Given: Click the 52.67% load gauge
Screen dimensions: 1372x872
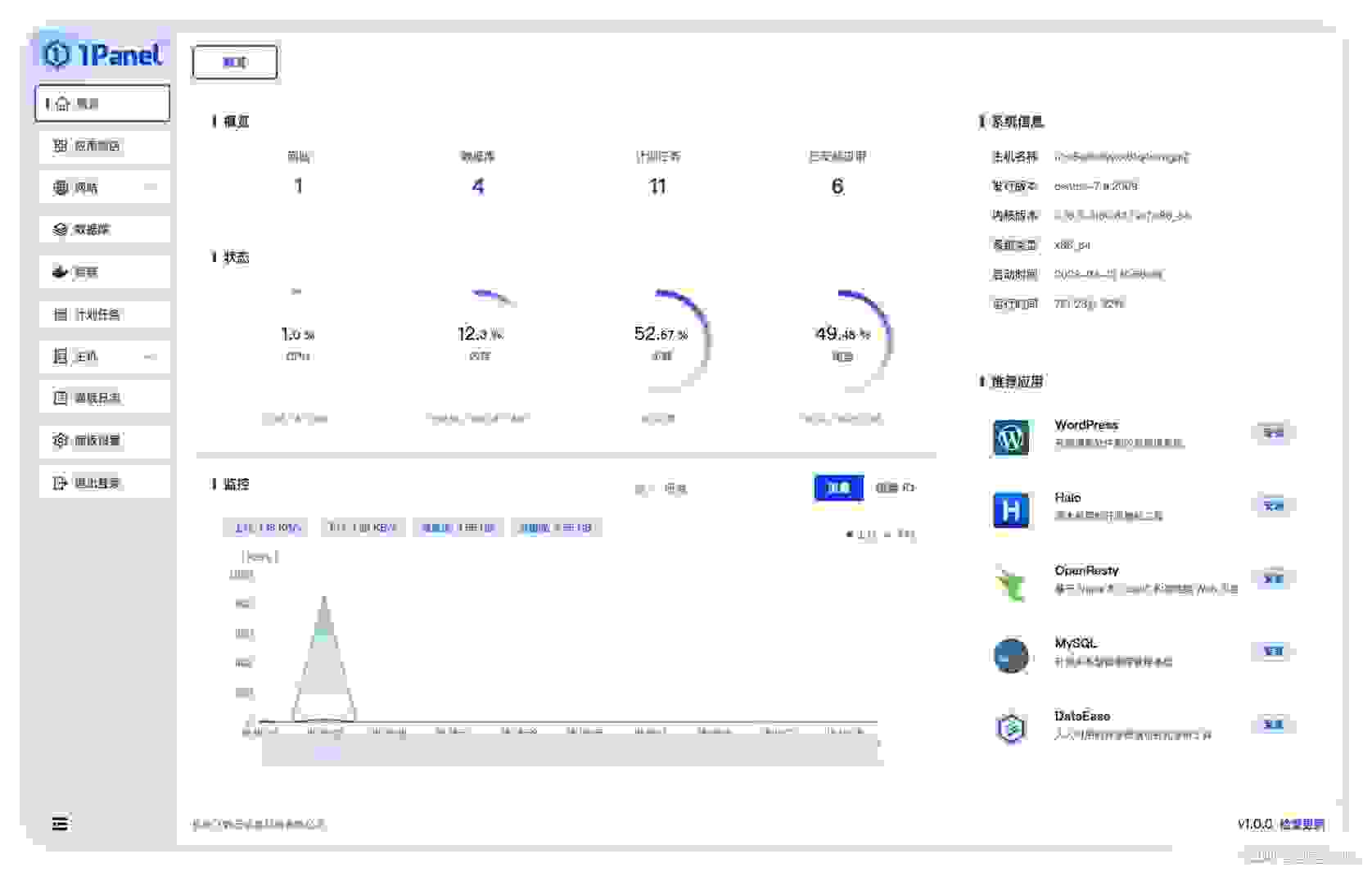Looking at the screenshot, I should [x=661, y=342].
